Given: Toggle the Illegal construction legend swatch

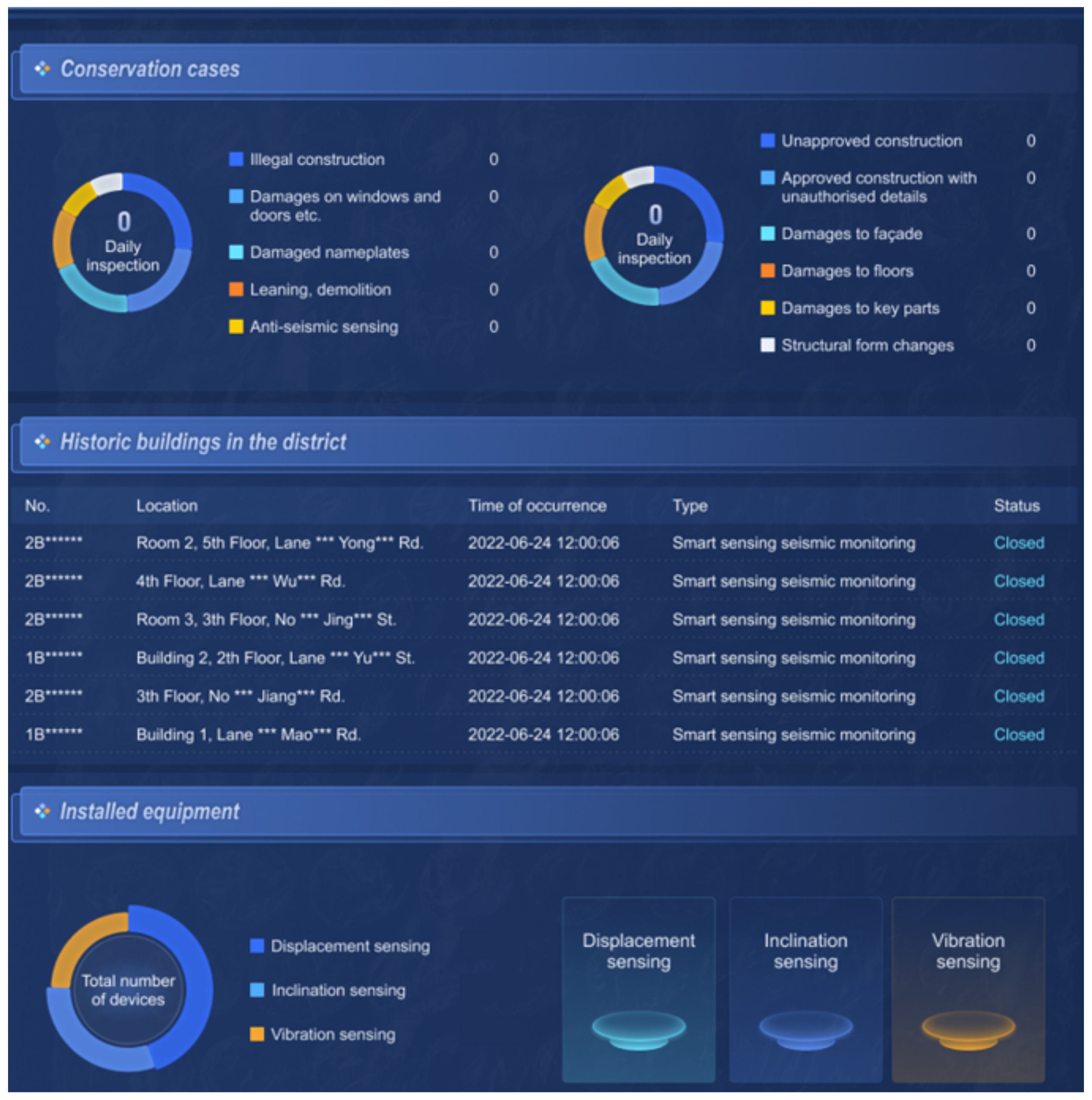Looking at the screenshot, I should (236, 160).
